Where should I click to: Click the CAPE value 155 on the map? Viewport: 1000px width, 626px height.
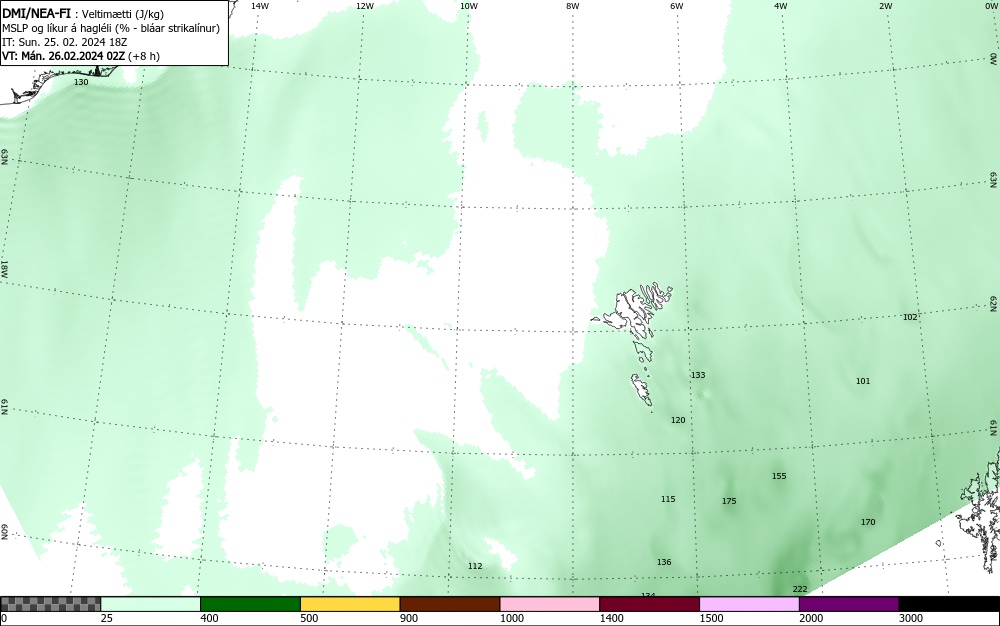pos(779,476)
